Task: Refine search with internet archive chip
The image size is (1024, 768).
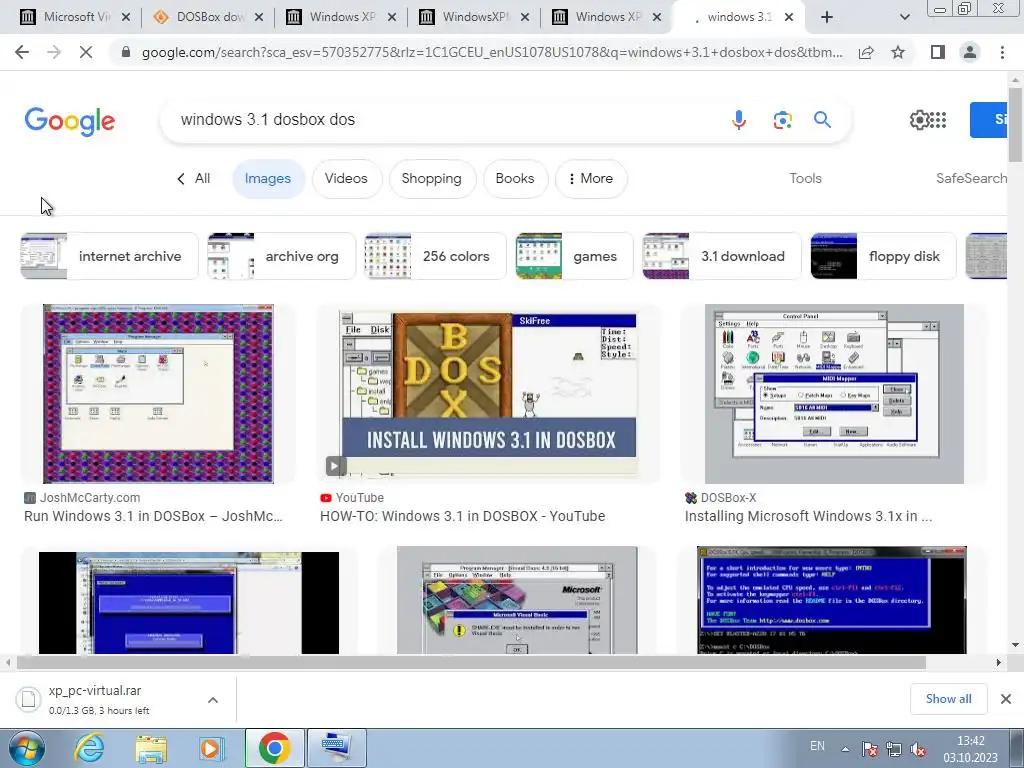Action: coord(109,256)
